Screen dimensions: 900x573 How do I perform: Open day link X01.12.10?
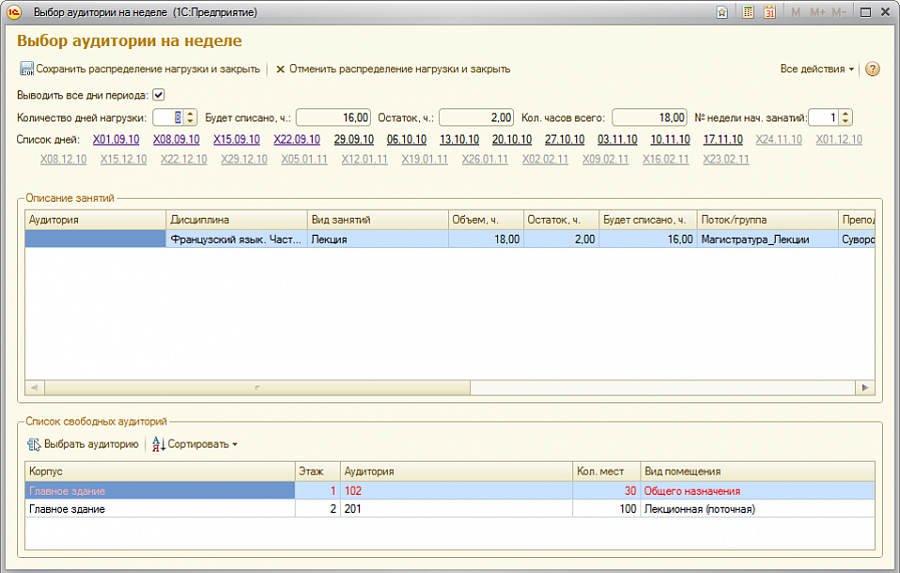(x=839, y=140)
